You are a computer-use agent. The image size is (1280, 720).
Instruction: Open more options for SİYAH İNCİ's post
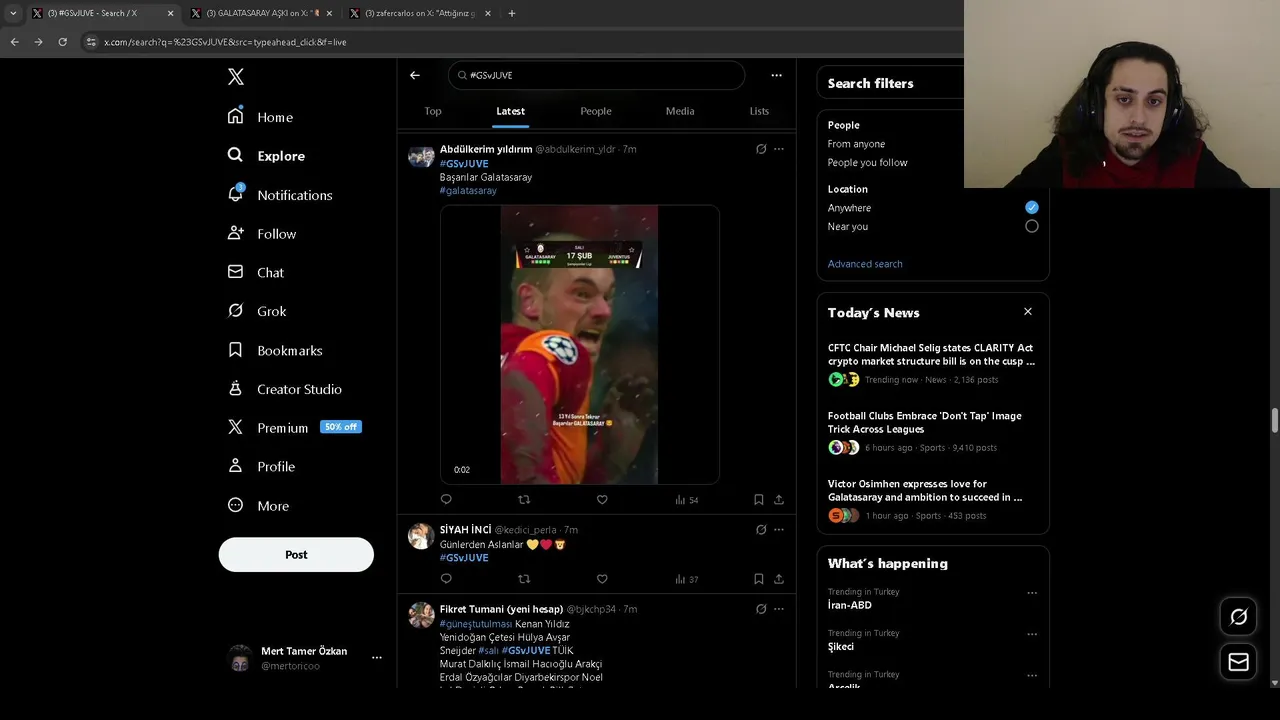(x=779, y=530)
